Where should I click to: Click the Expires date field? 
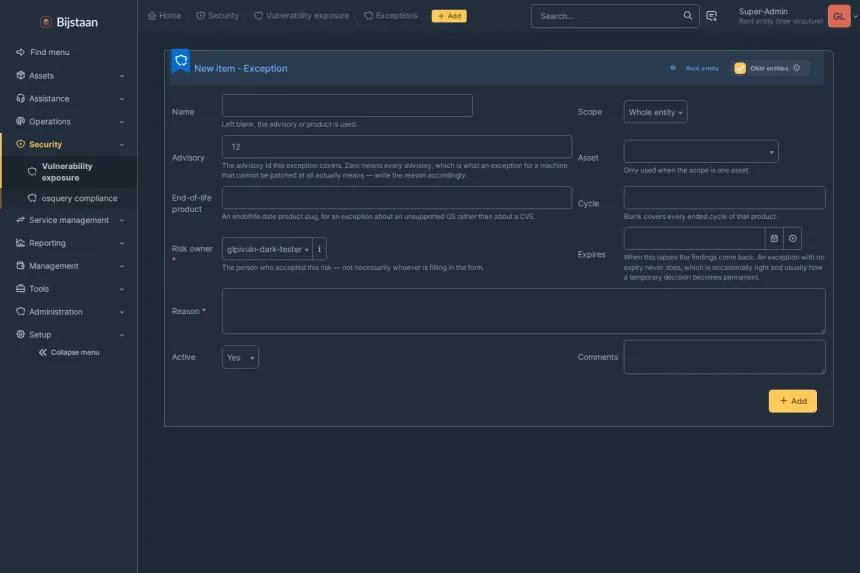(x=694, y=239)
